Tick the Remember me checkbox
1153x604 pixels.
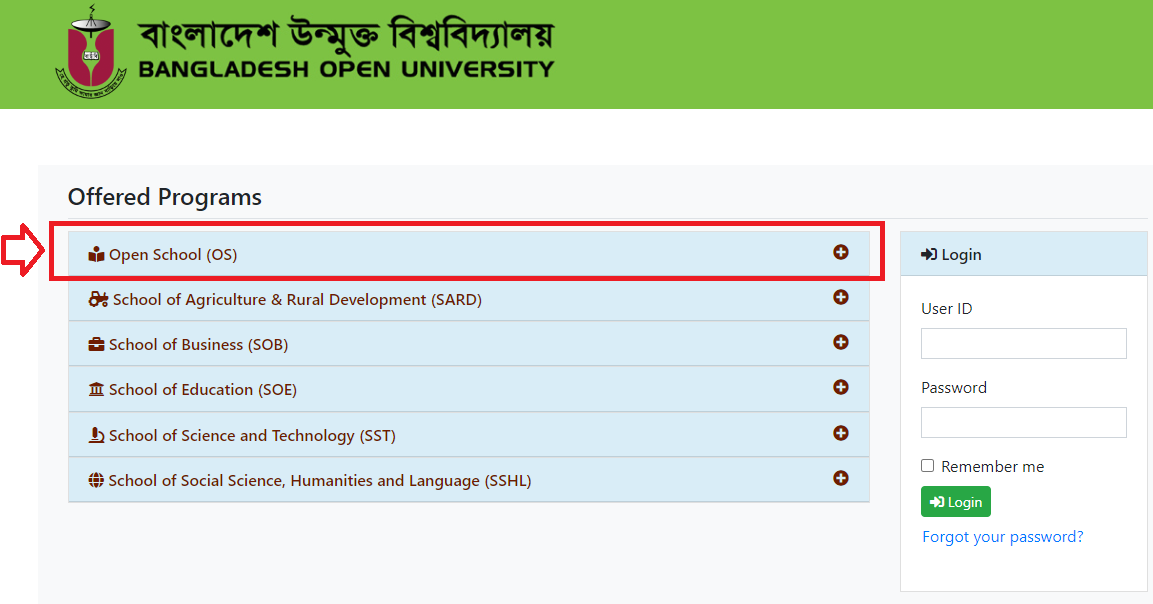(927, 466)
